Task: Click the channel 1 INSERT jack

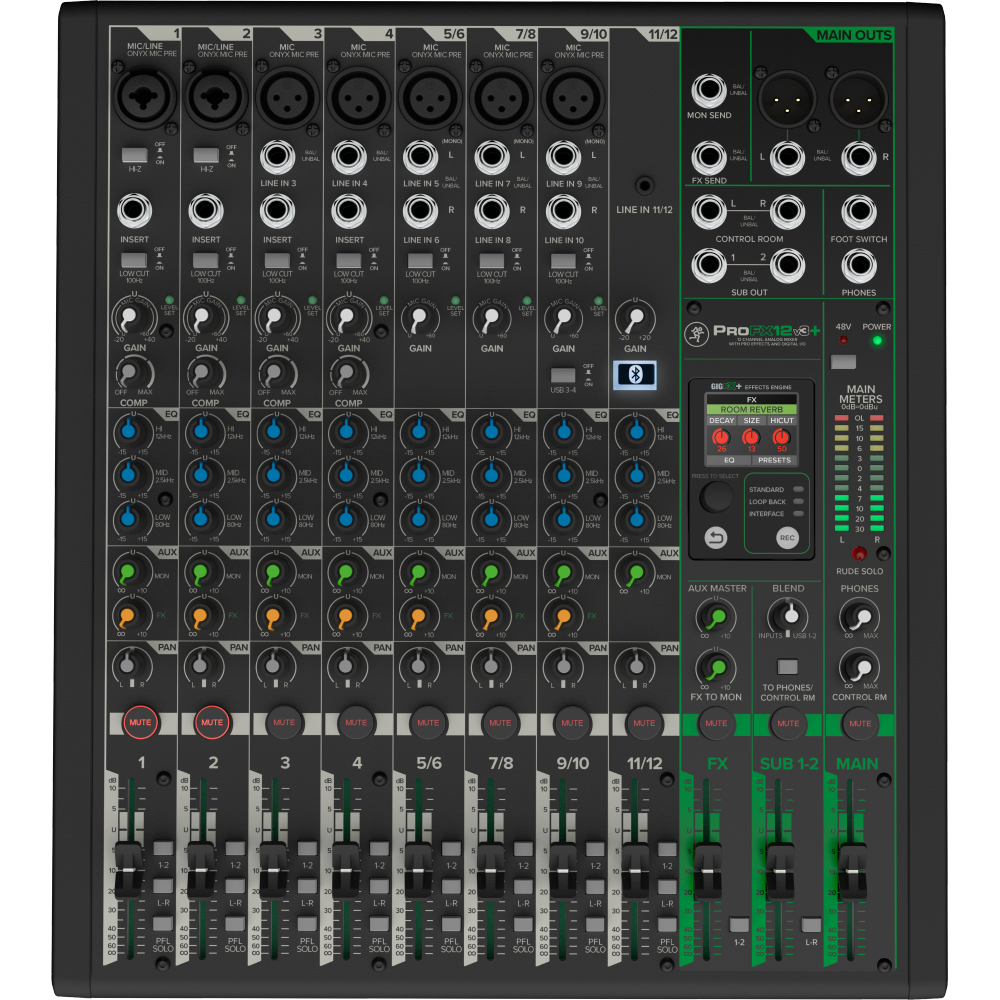Action: [135, 212]
